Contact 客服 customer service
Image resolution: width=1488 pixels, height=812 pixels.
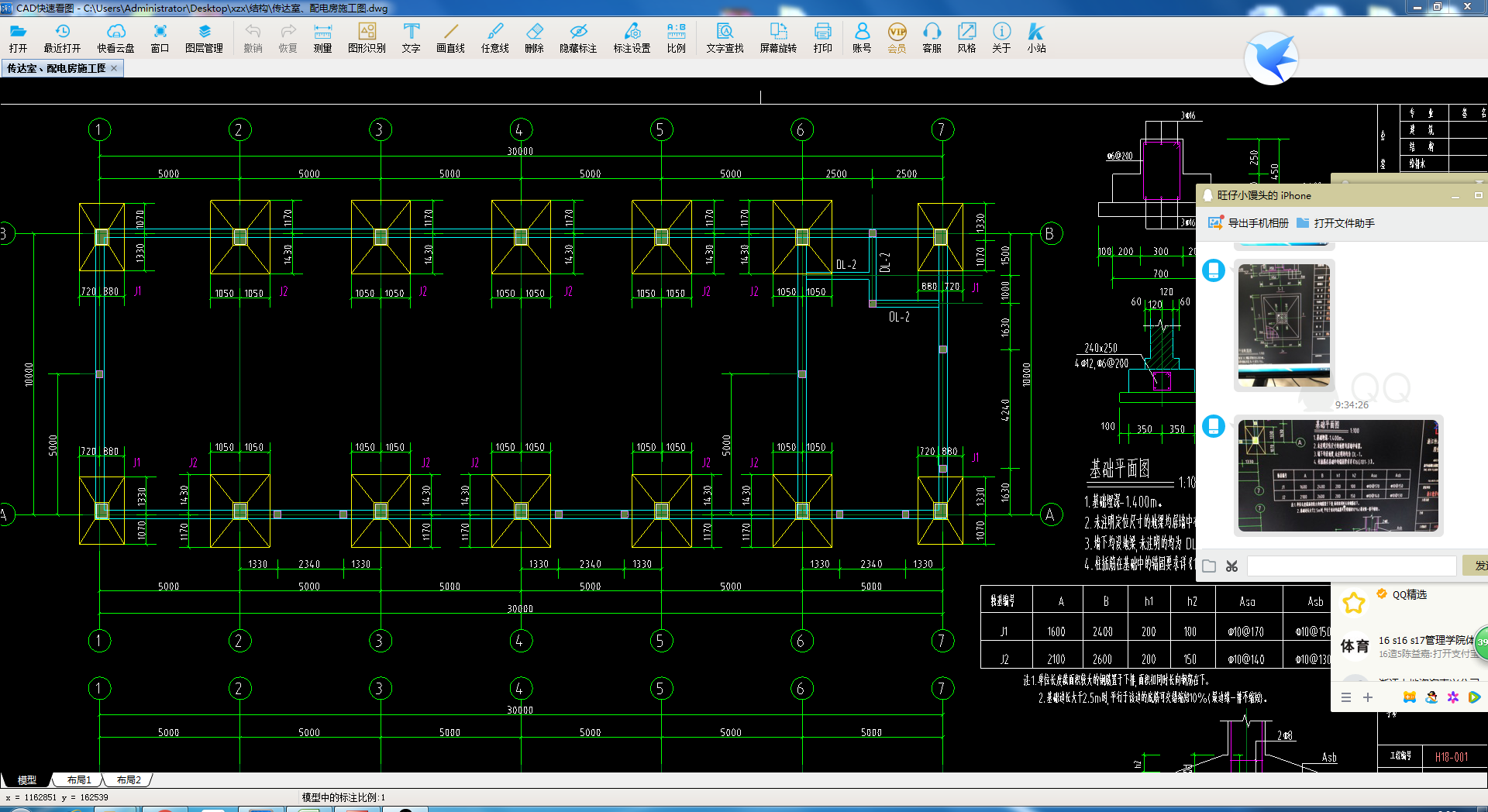pos(932,37)
